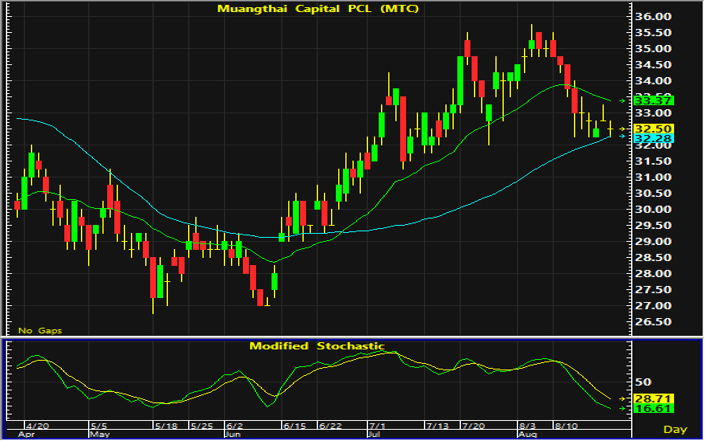Click the Apr month label
Screen dimensions: 705x441
[x=26, y=435]
